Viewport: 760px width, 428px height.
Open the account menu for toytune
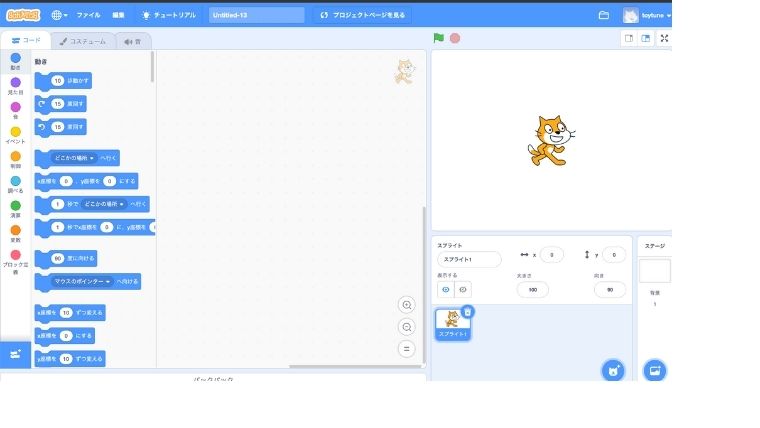[x=647, y=16]
